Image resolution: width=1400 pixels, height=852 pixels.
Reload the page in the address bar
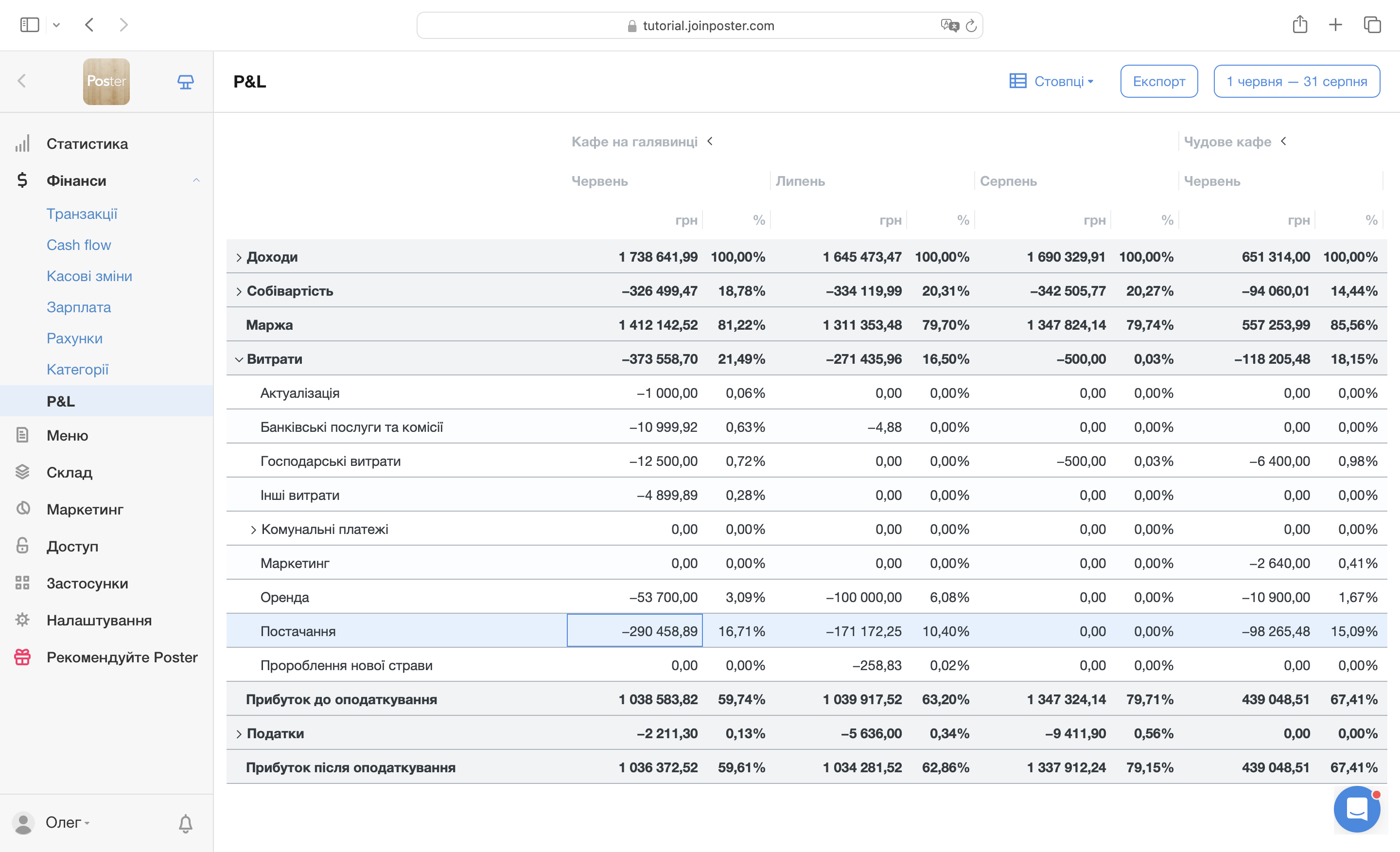point(971,26)
